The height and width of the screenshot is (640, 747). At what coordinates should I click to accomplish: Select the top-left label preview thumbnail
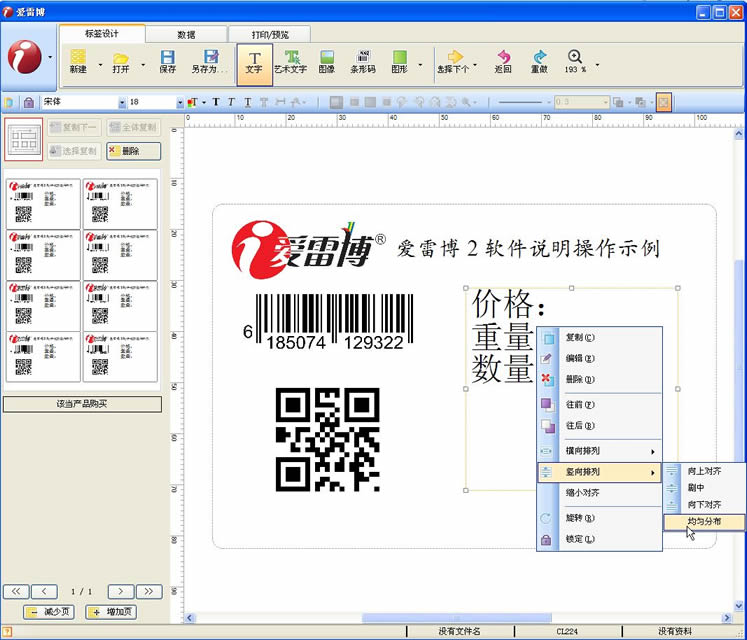43,204
